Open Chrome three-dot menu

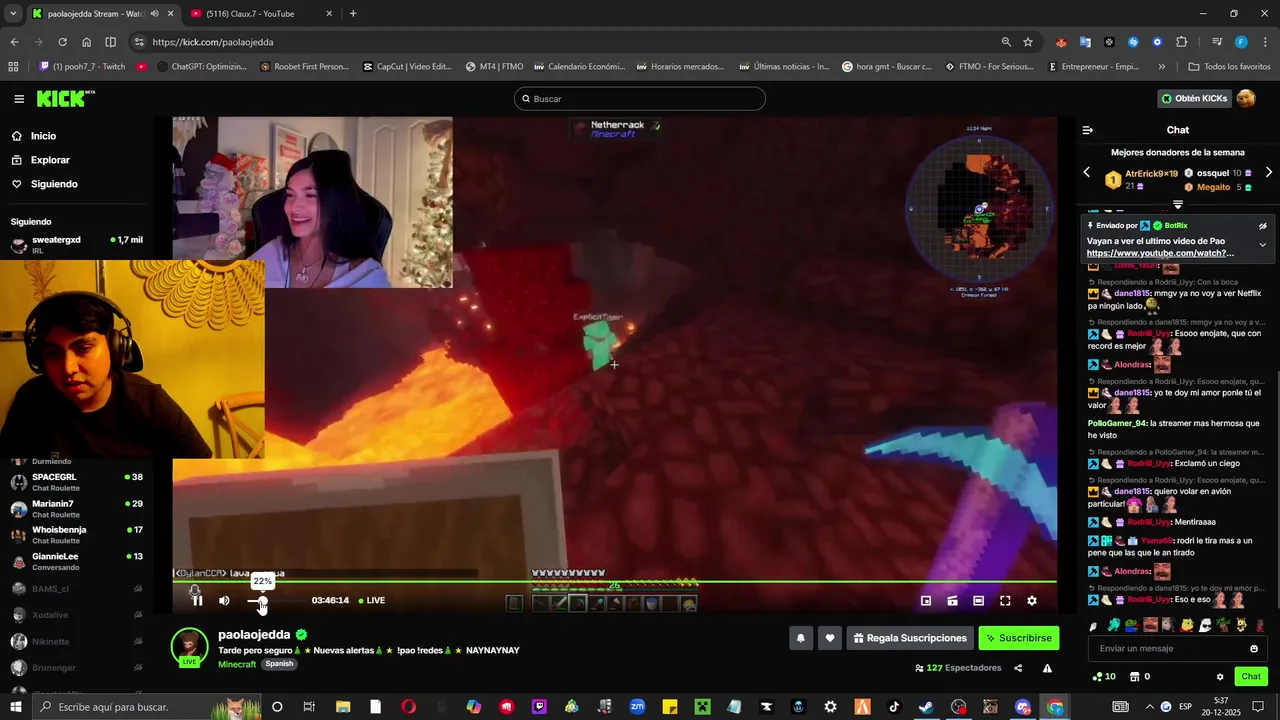[1265, 42]
